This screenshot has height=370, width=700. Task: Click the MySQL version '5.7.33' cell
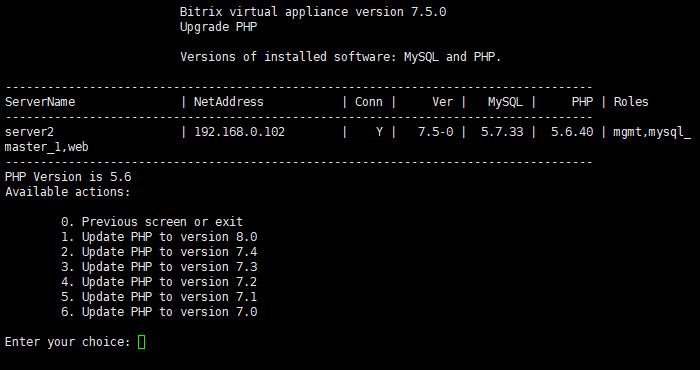502,132
